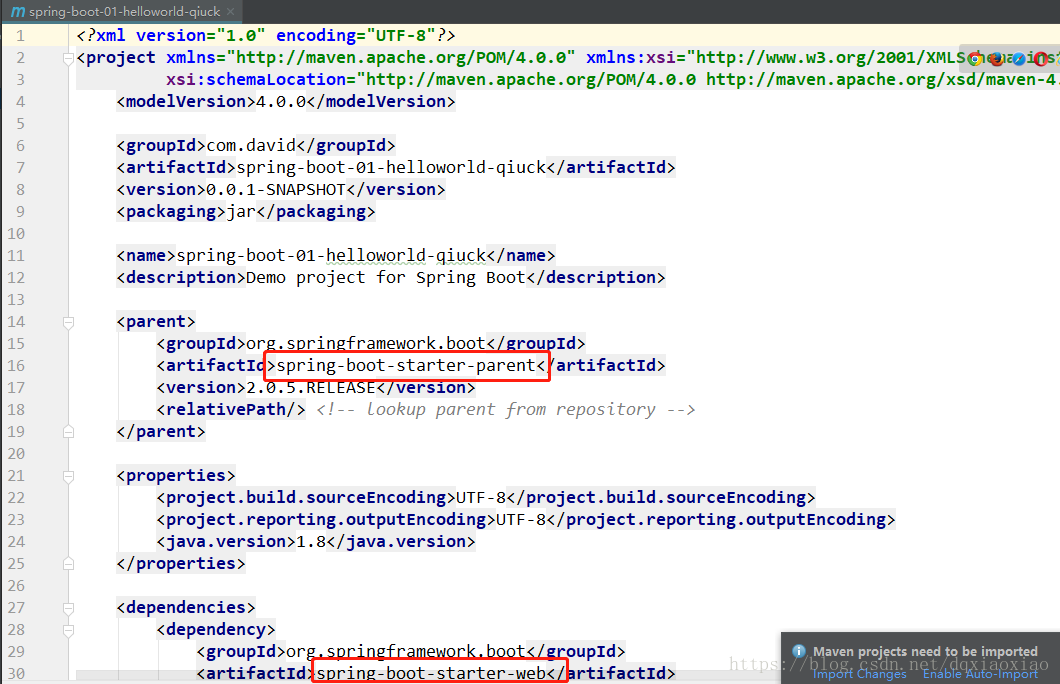Close the spring-boot-01-helloworld-qiuck tab
Image resolution: width=1060 pixels, height=684 pixels.
231,13
